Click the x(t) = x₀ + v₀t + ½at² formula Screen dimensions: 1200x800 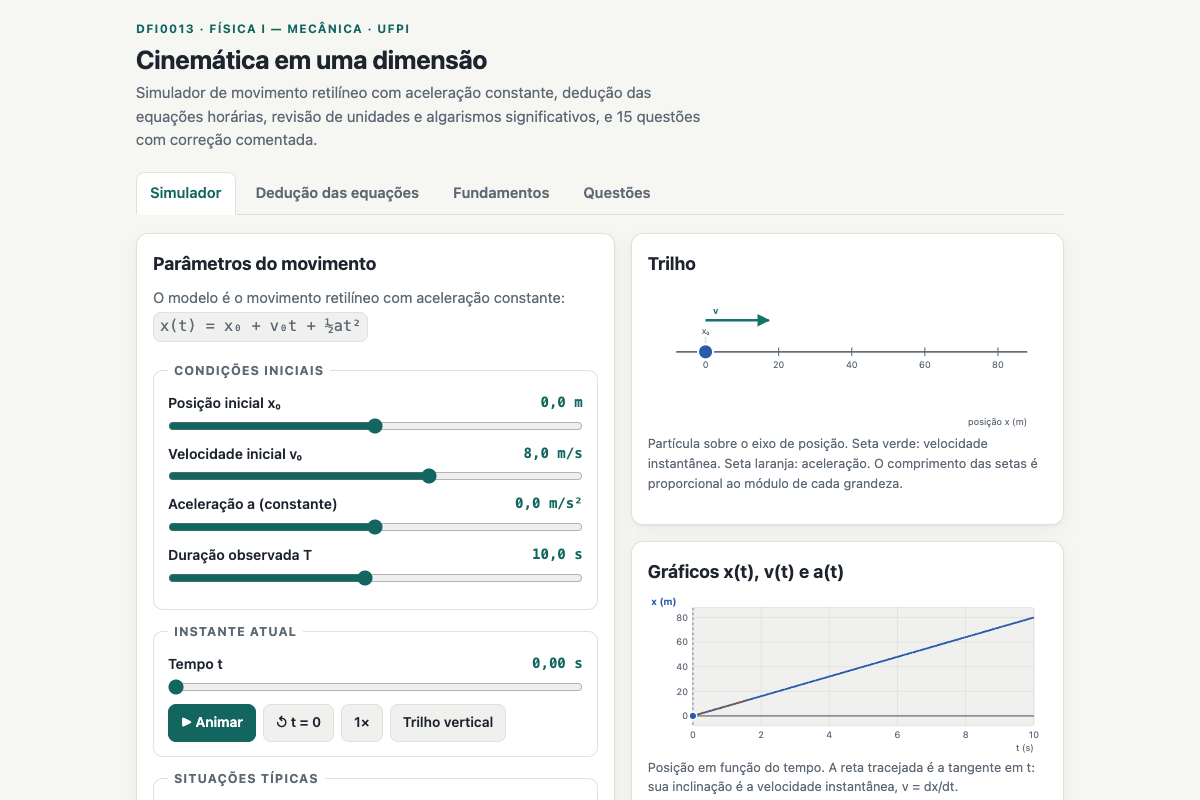point(260,326)
